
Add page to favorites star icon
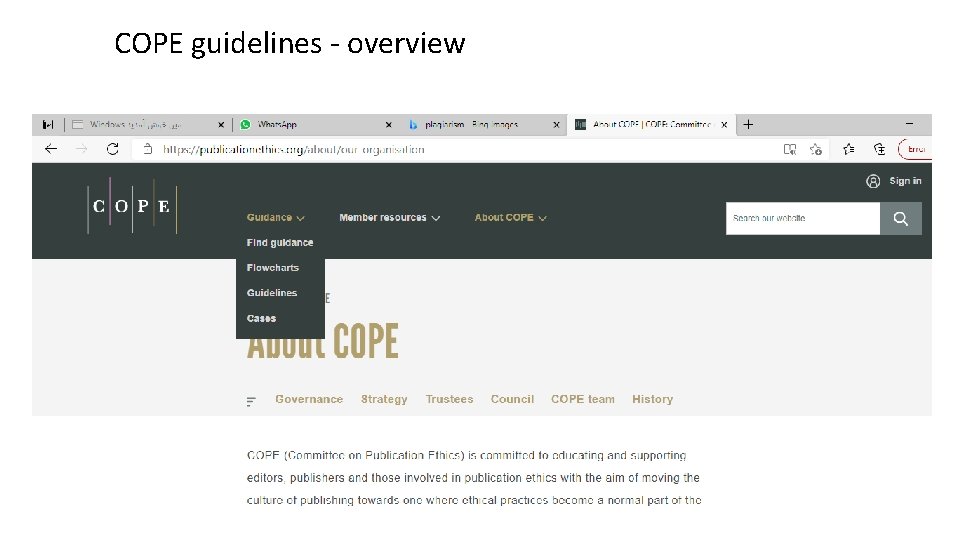point(816,149)
